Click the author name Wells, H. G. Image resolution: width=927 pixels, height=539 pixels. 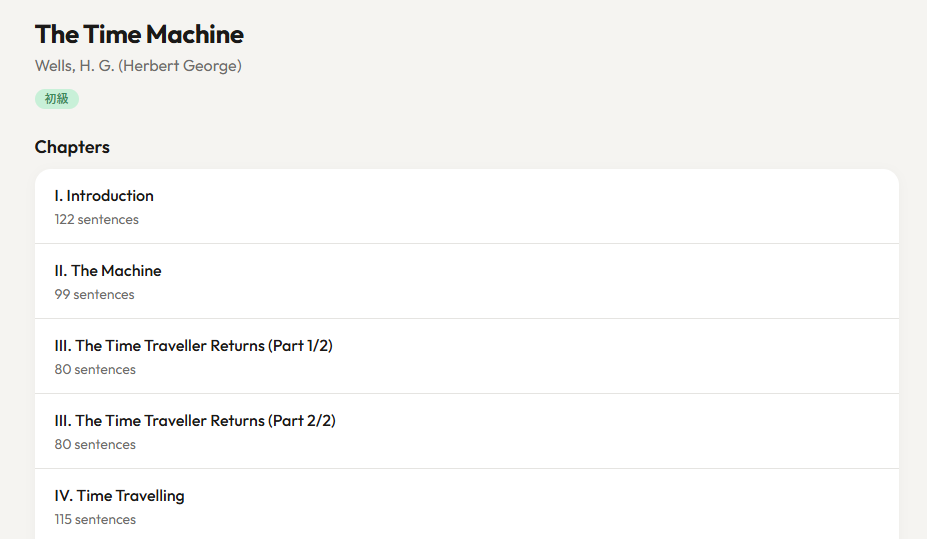coord(74,66)
